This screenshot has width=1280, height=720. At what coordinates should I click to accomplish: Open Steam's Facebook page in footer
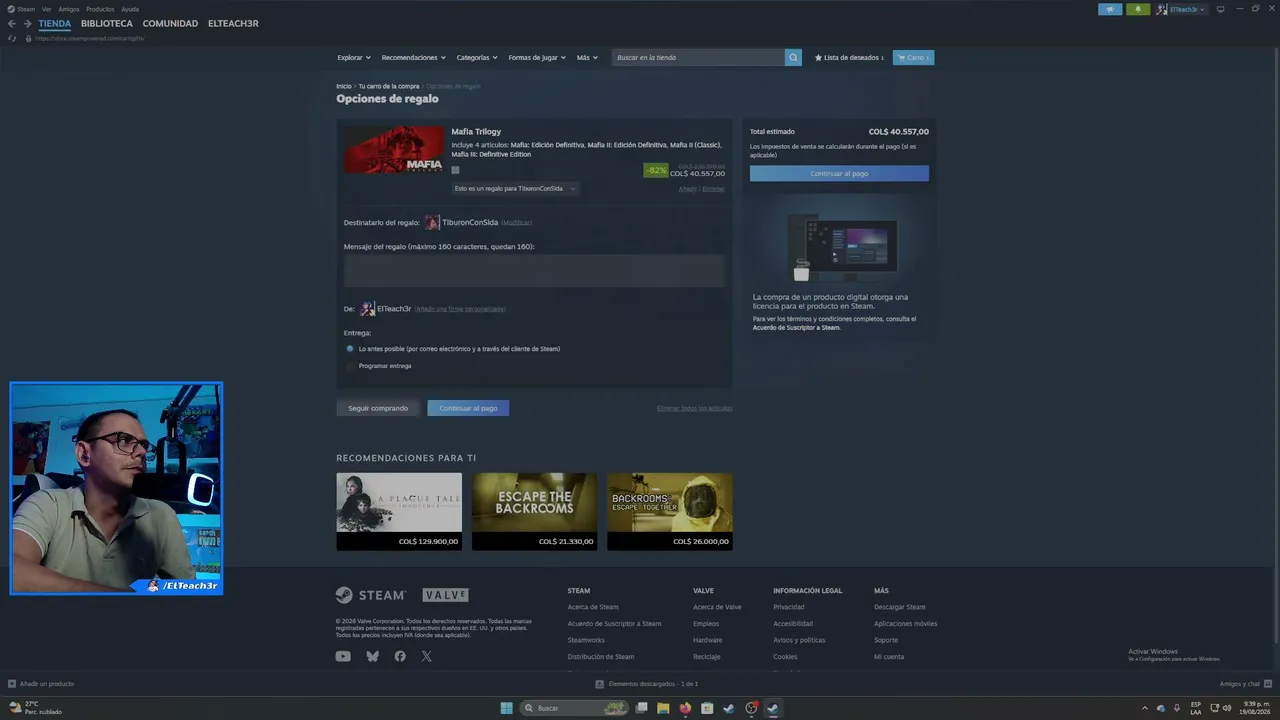coord(400,657)
